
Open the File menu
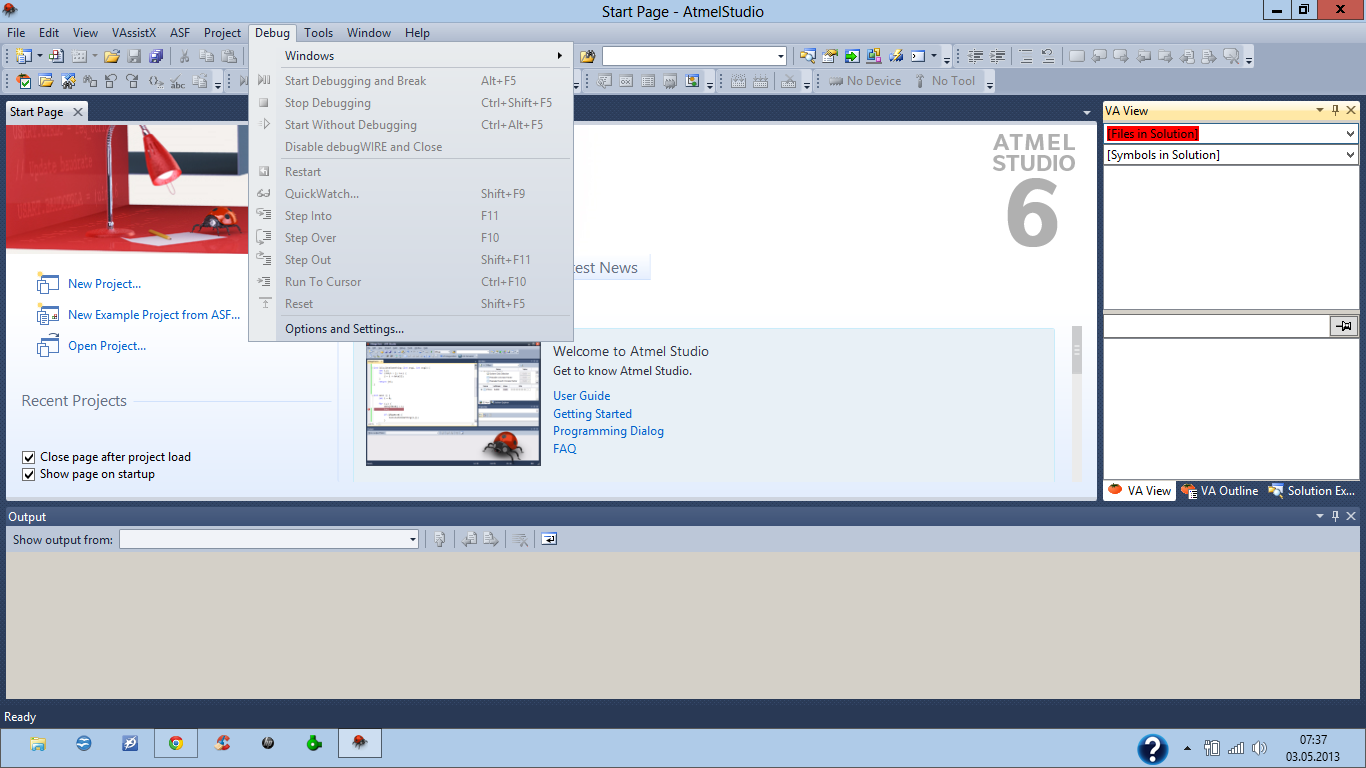click(x=16, y=33)
